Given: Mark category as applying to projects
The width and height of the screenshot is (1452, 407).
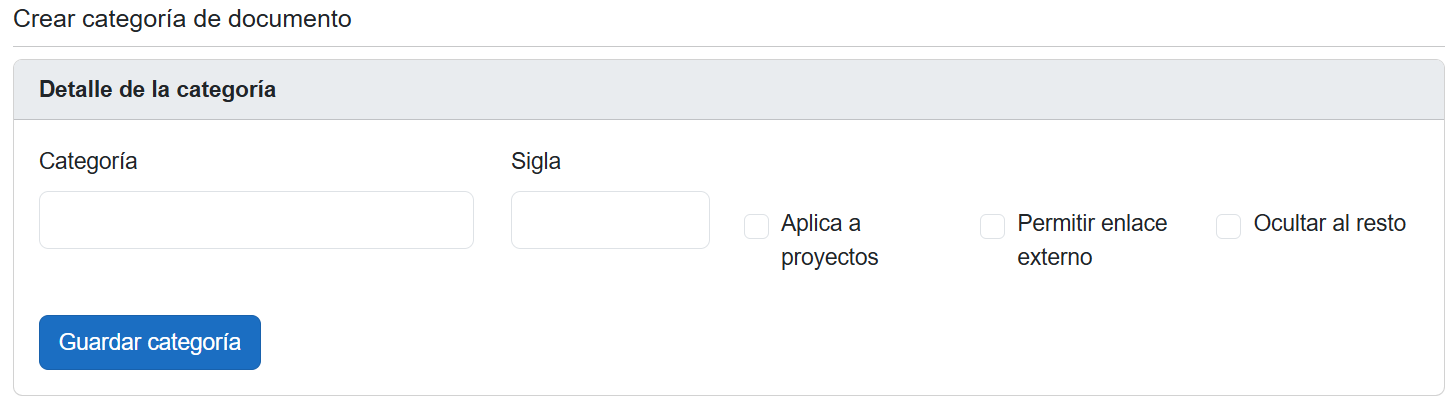Looking at the screenshot, I should pos(756,227).
